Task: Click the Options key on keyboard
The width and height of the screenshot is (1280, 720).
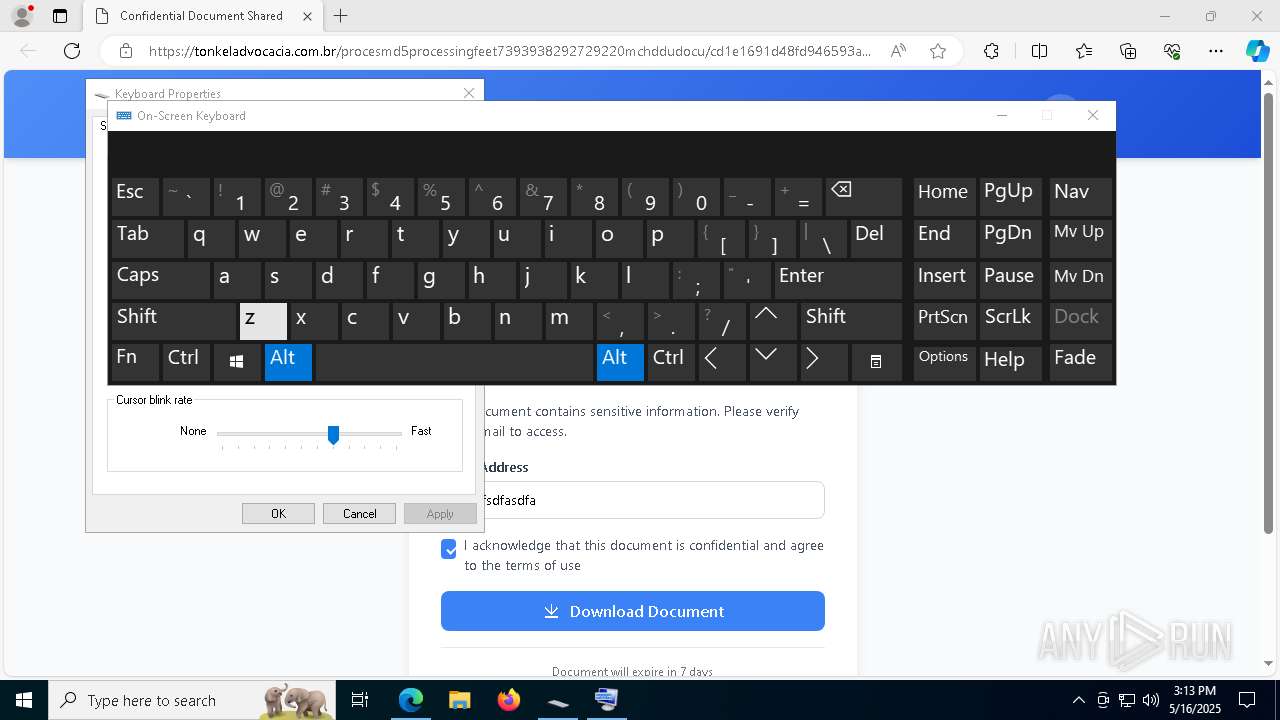Action: pyautogui.click(x=944, y=362)
